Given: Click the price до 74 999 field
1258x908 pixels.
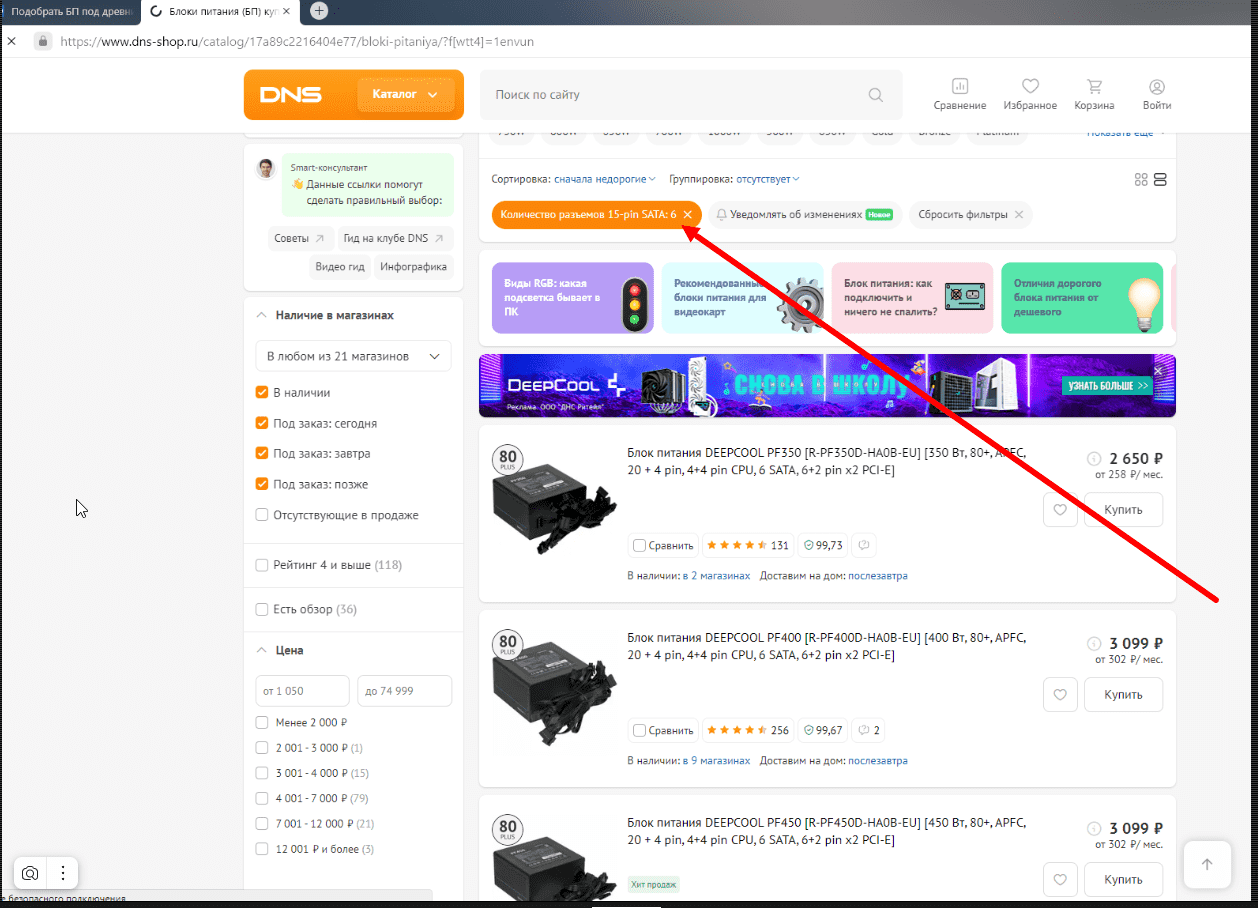Looking at the screenshot, I should tap(404, 691).
